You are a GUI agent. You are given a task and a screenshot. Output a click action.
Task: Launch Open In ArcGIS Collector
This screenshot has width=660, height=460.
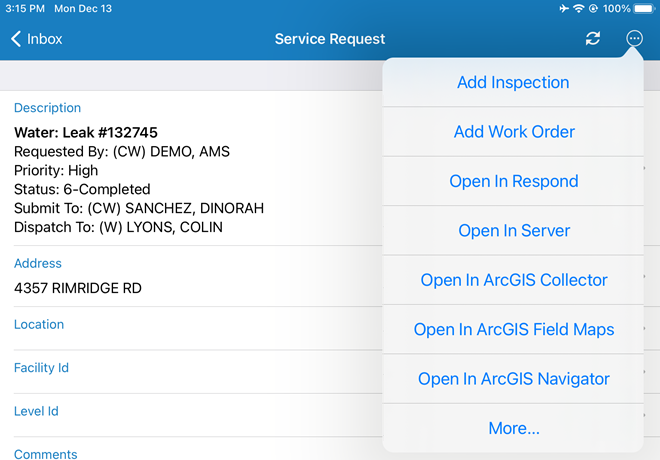click(x=513, y=280)
